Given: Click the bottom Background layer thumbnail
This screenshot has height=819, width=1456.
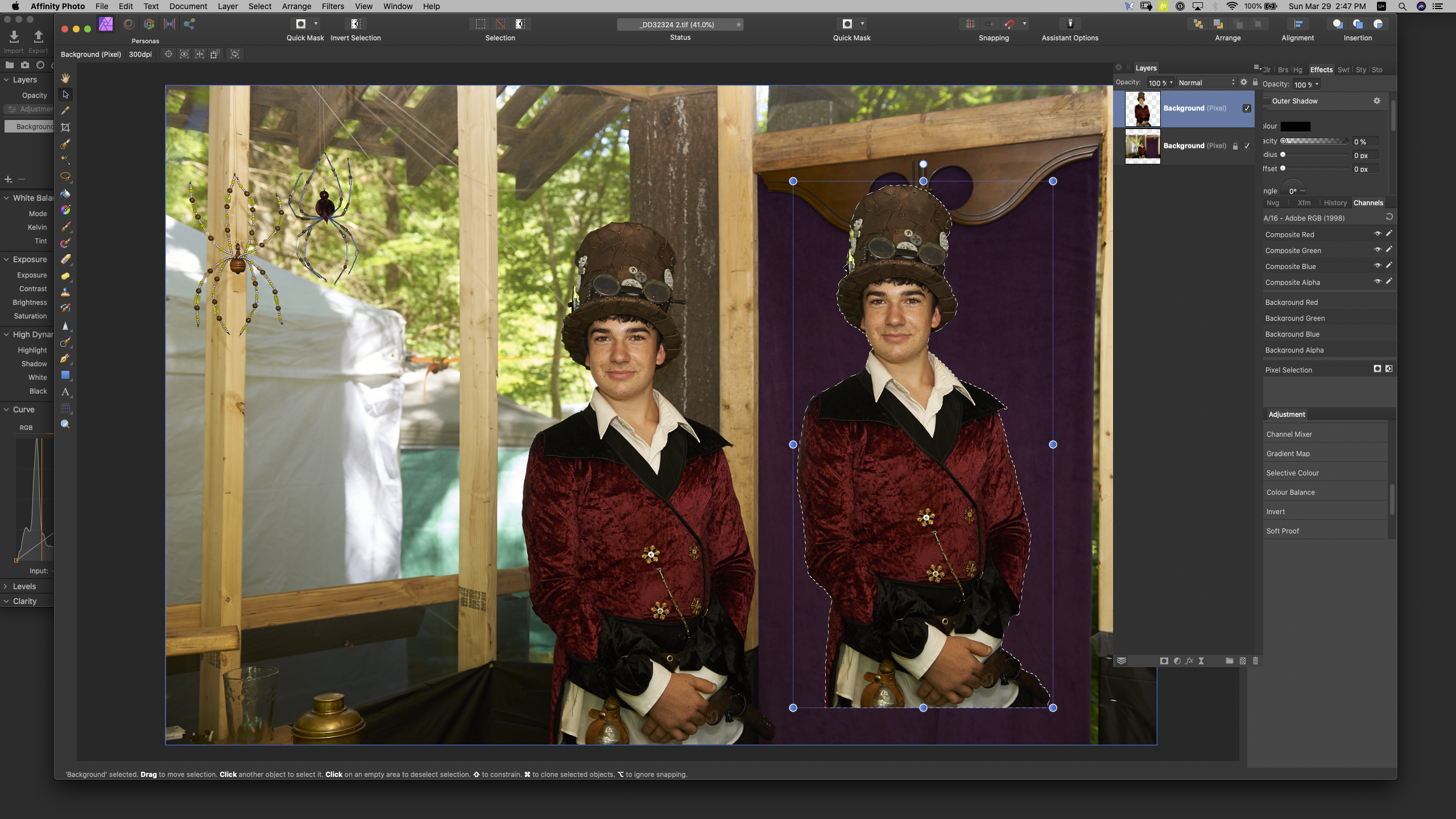Looking at the screenshot, I should click(x=1143, y=146).
